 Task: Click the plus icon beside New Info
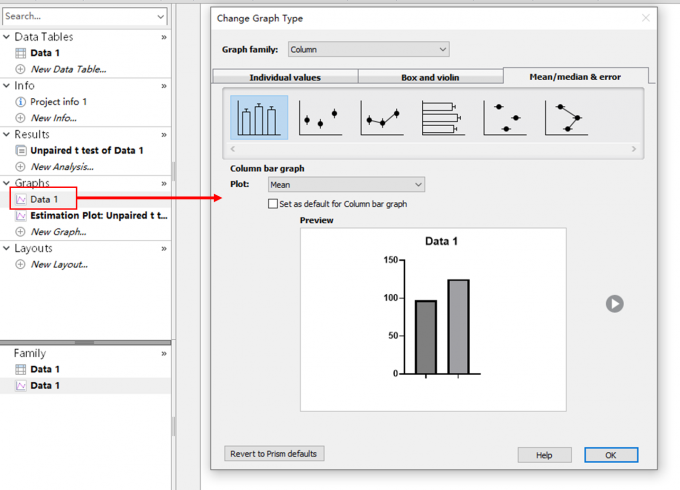(20, 118)
